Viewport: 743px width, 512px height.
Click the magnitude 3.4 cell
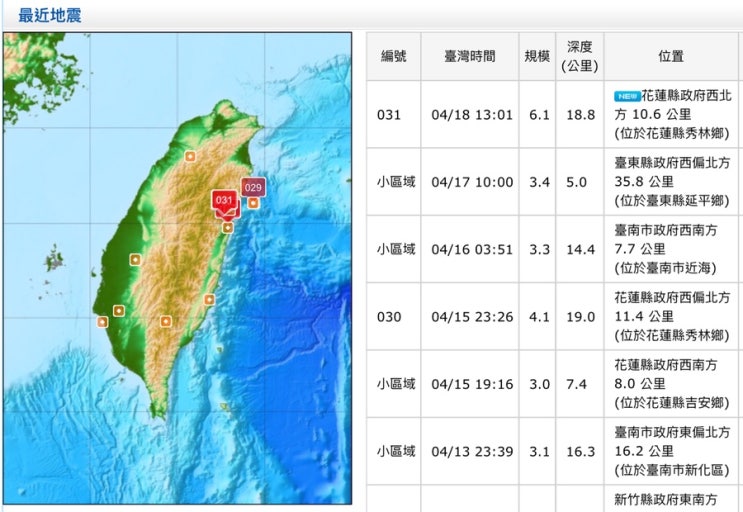click(539, 182)
